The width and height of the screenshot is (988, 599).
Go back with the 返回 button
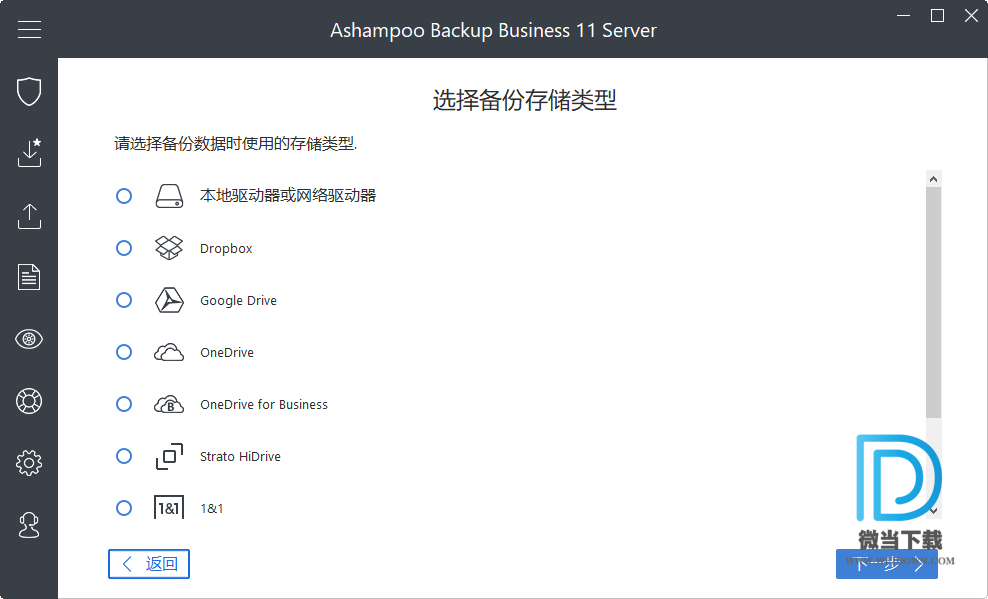(149, 564)
